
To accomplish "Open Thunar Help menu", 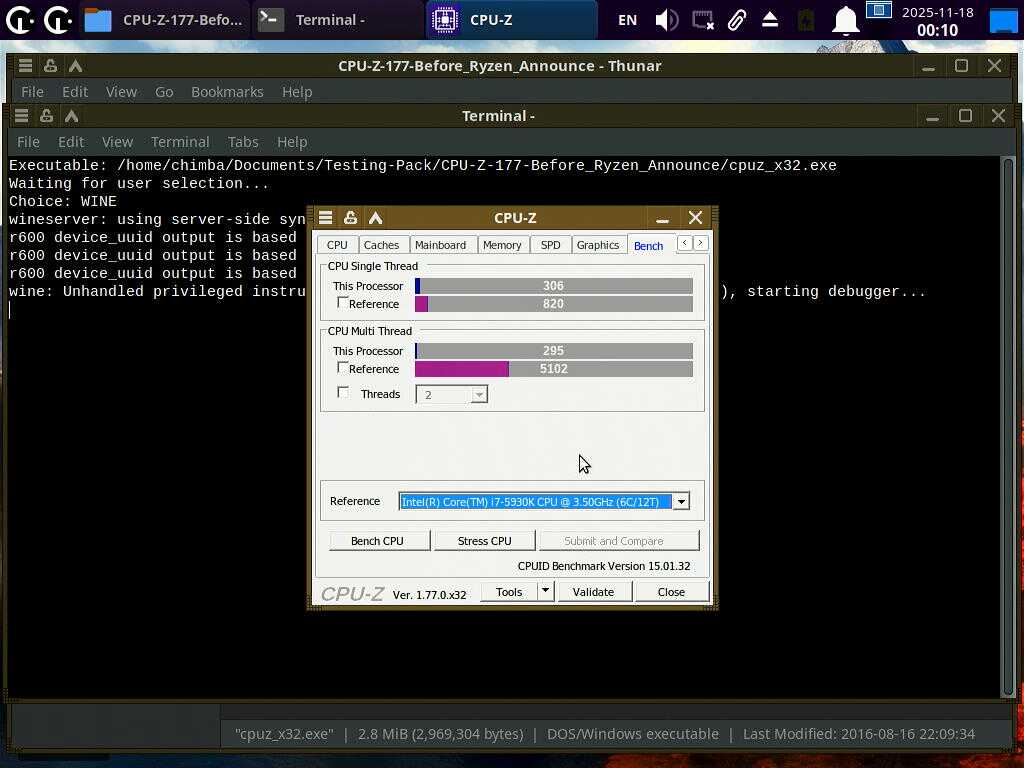I will click(297, 92).
